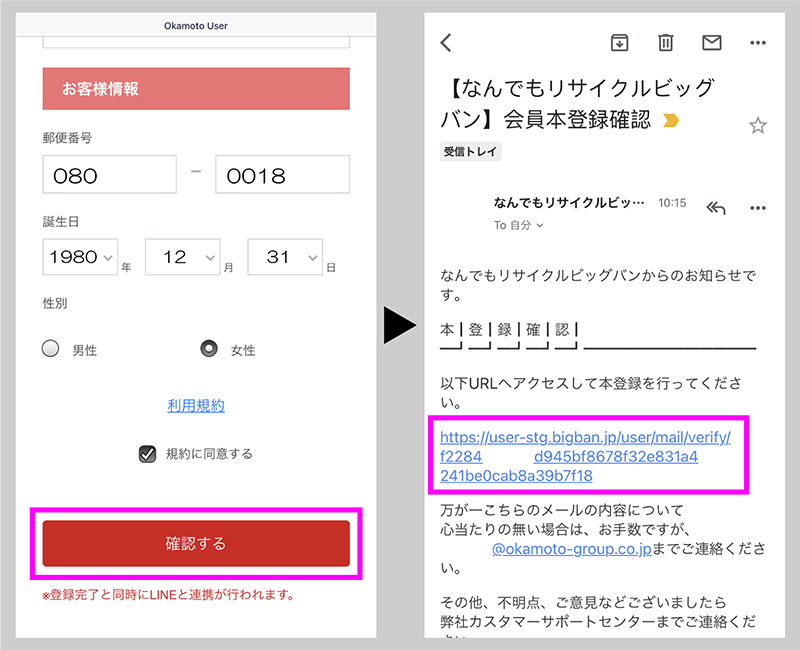
Task: Mark email unread with envelope icon
Action: click(x=712, y=42)
